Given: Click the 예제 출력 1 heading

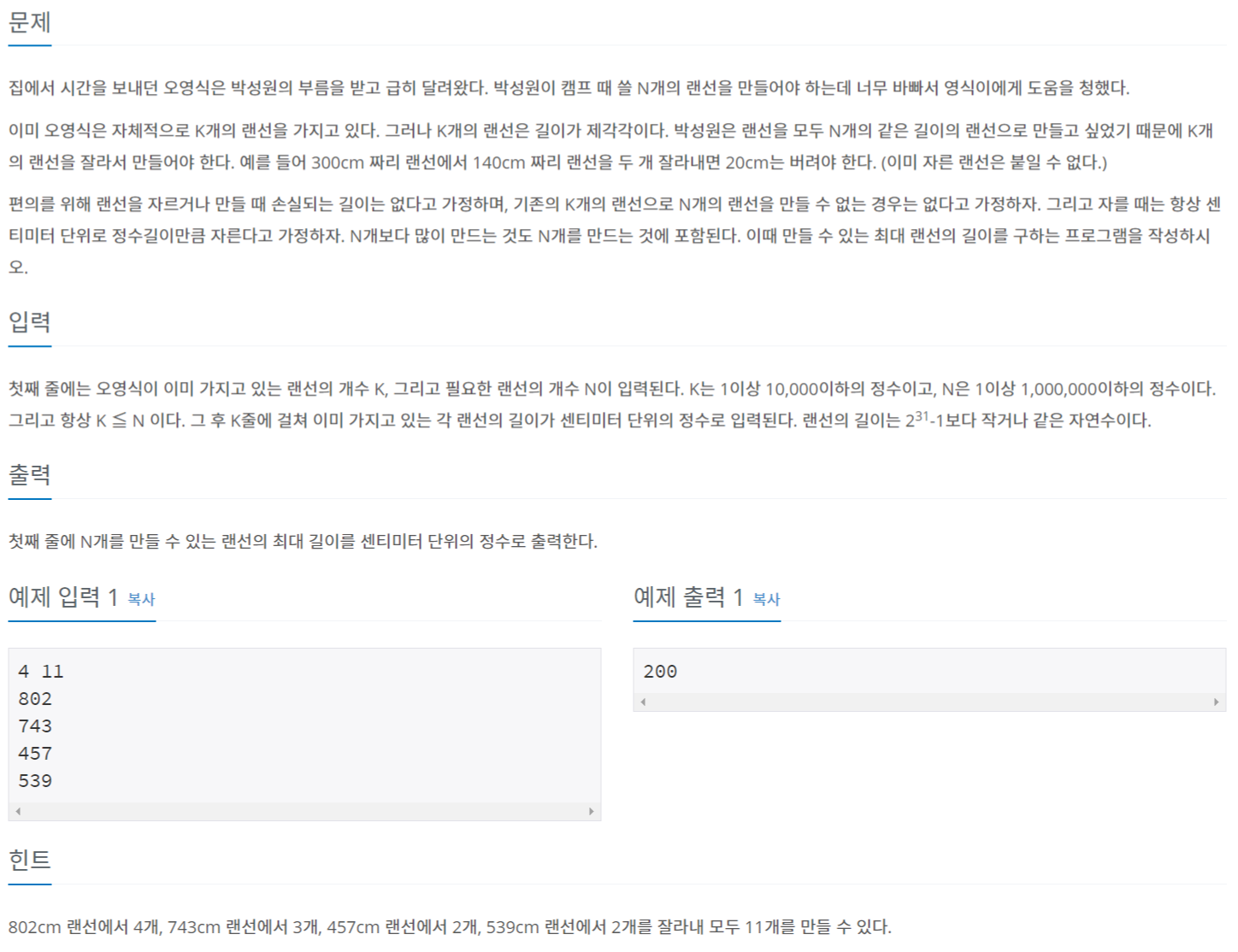Looking at the screenshot, I should click(x=688, y=596).
